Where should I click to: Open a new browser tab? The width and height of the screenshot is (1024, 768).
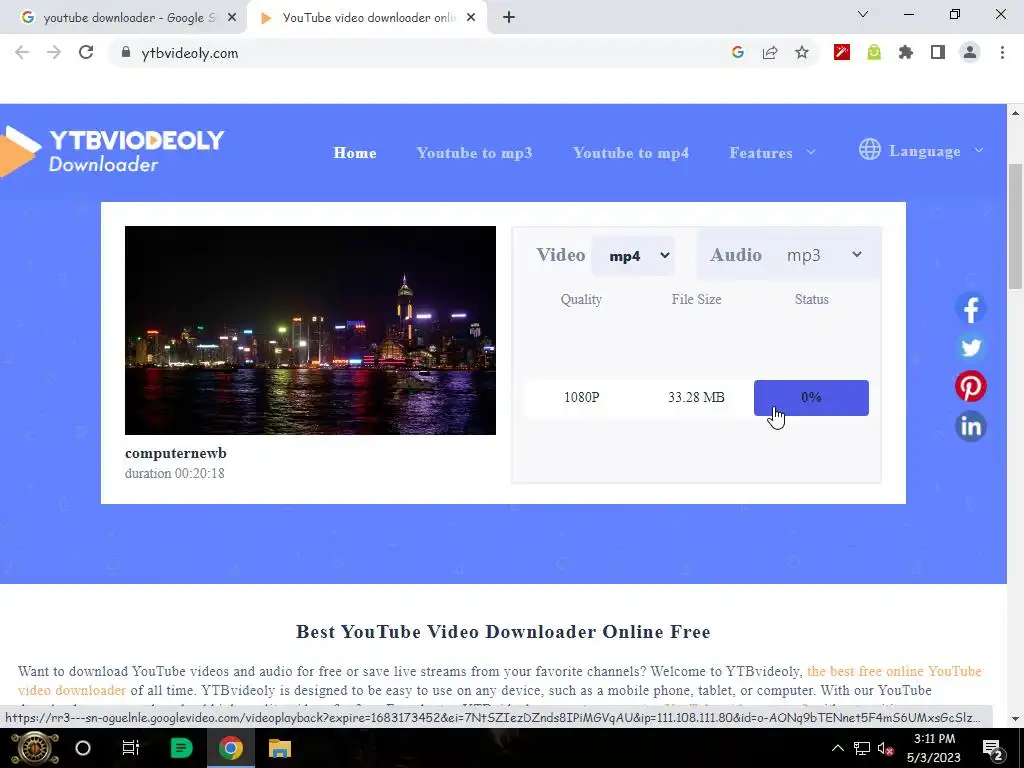coord(509,18)
